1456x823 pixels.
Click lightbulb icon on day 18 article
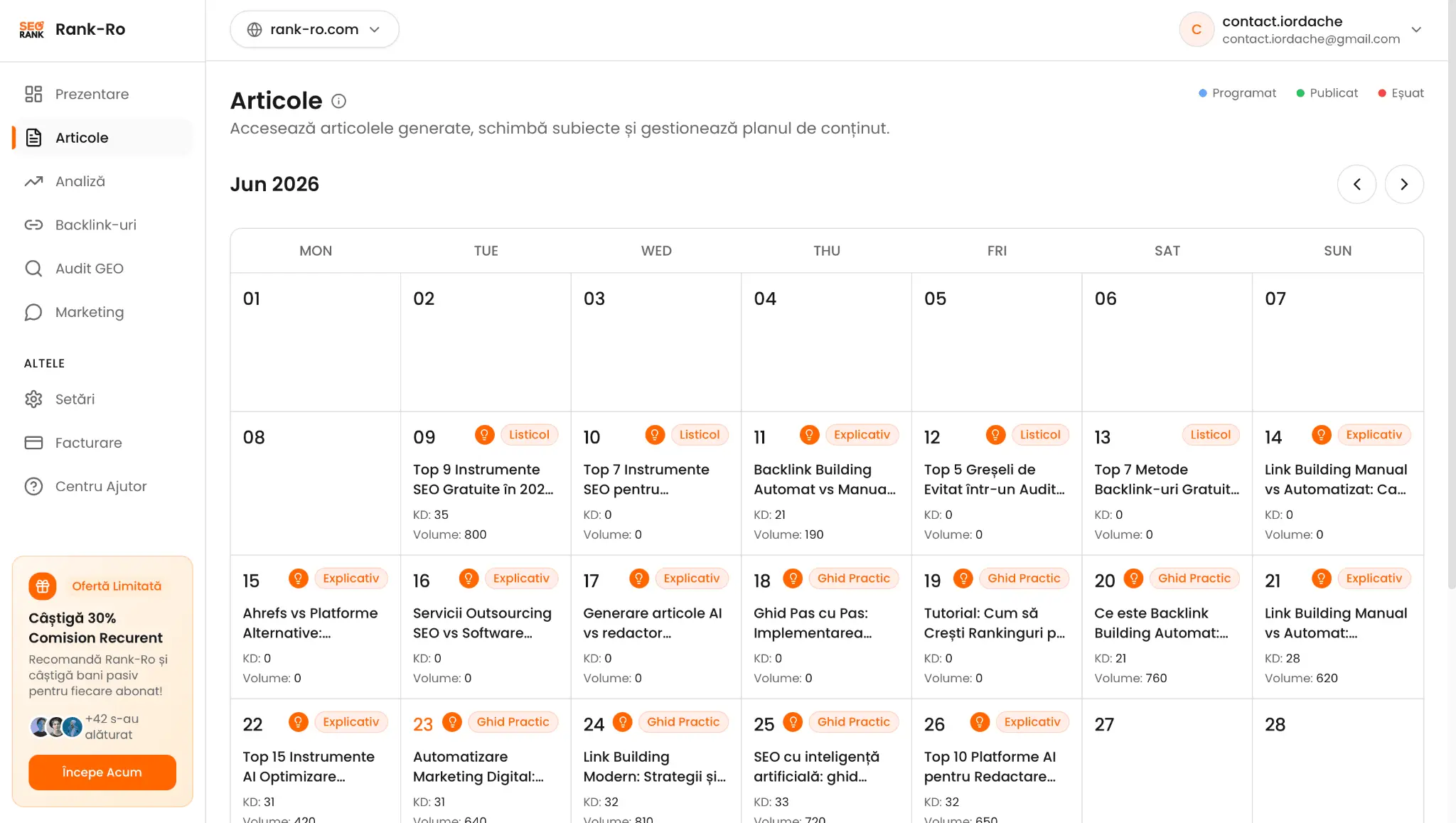[793, 579]
